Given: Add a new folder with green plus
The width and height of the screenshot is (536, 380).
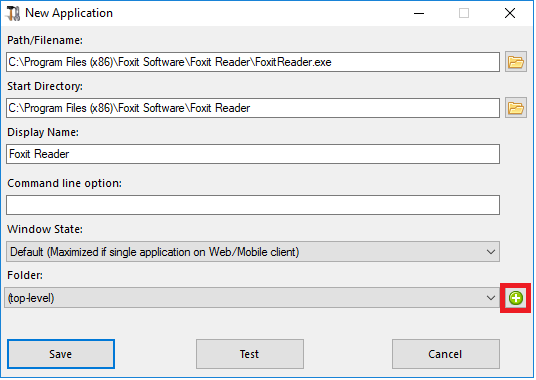Looking at the screenshot, I should tap(515, 298).
